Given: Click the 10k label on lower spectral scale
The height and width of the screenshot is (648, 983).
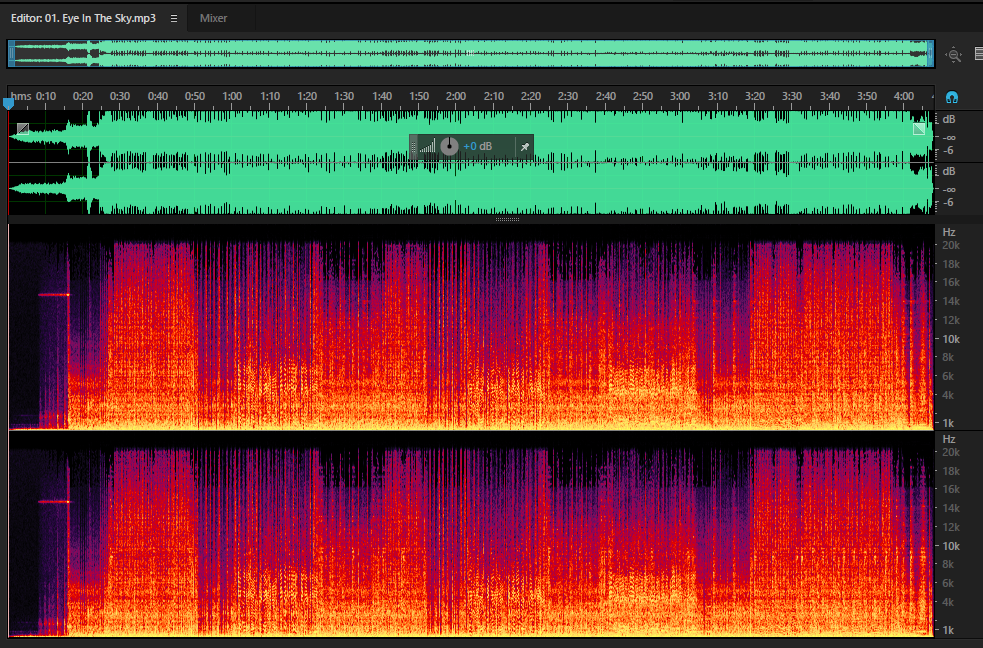Looking at the screenshot, I should (951, 546).
